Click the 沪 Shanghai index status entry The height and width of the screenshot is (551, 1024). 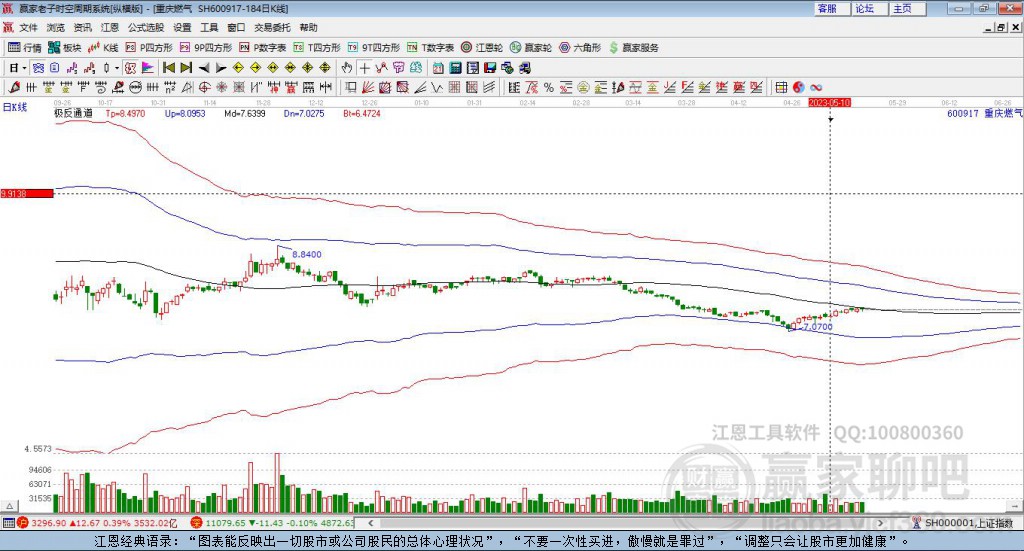click(97, 523)
